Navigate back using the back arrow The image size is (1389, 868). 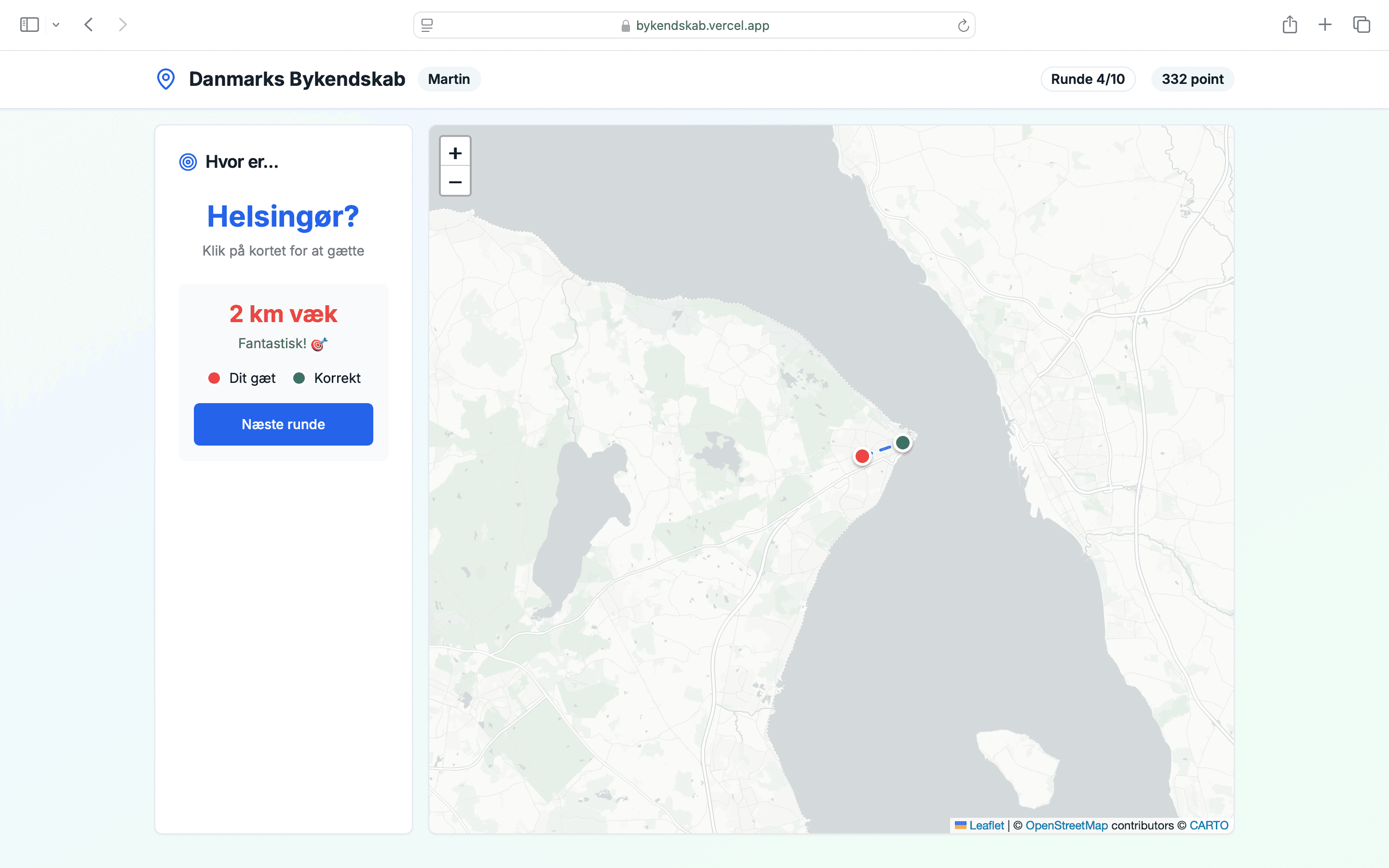pos(88,25)
